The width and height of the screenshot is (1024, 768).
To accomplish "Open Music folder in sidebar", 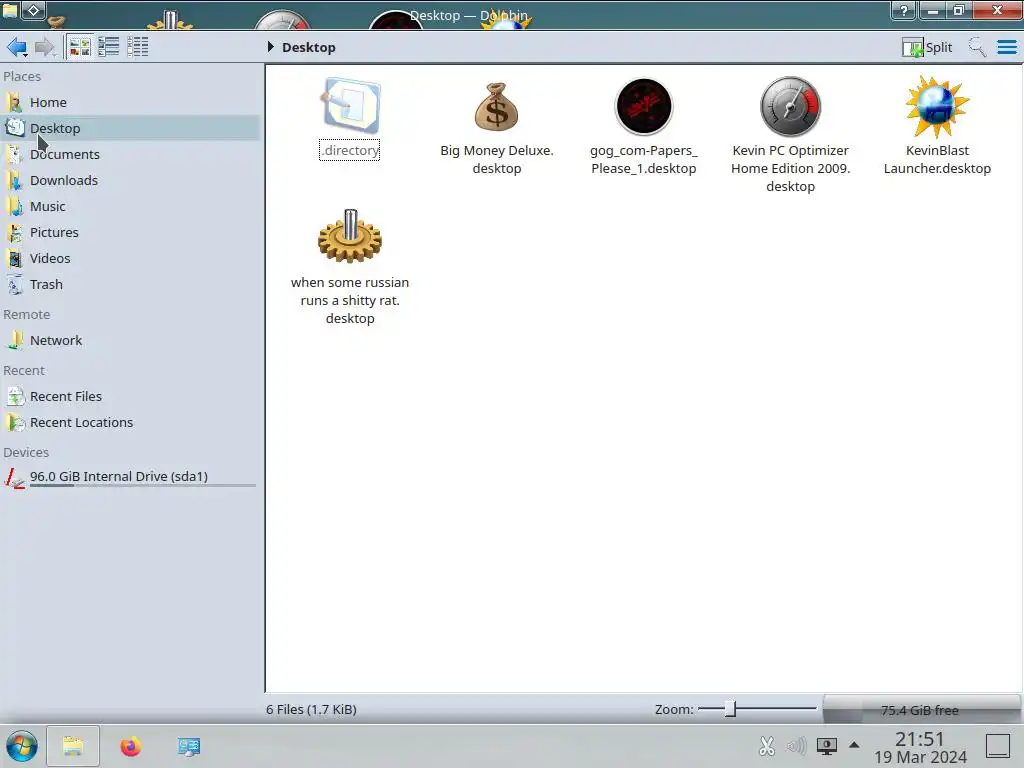I will pos(131,206).
